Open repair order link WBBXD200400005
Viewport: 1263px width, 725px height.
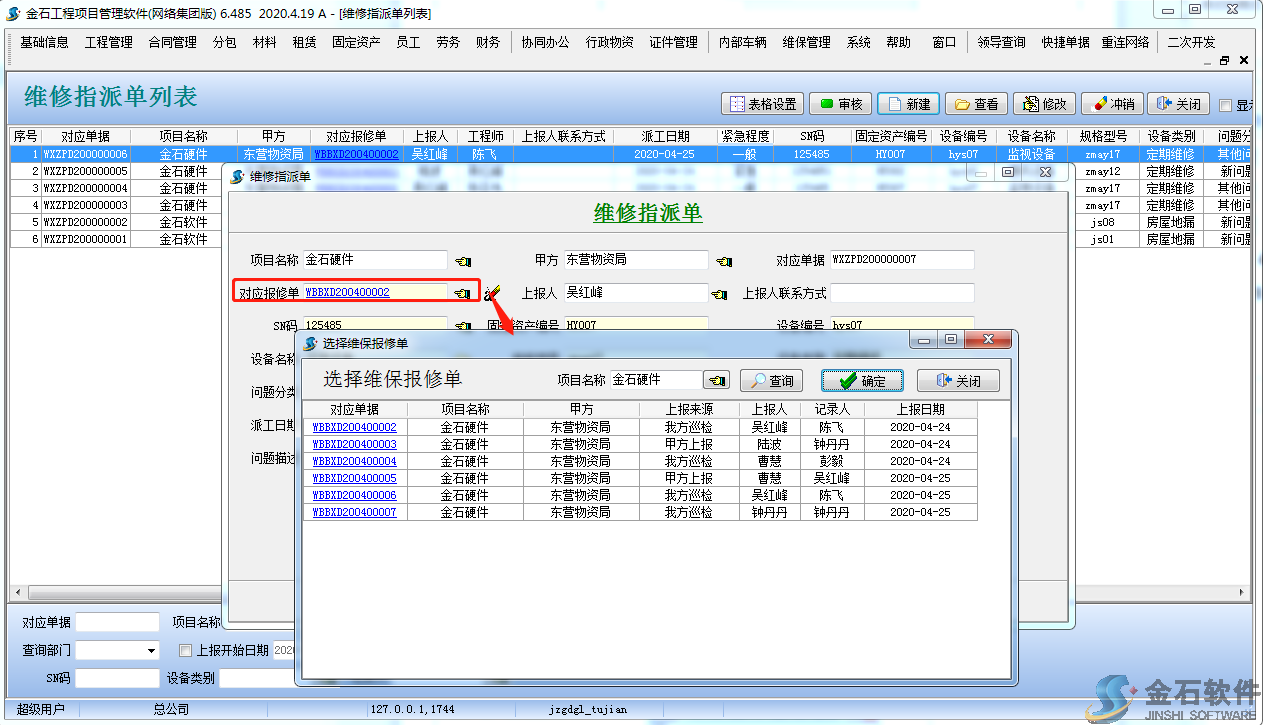click(355, 478)
